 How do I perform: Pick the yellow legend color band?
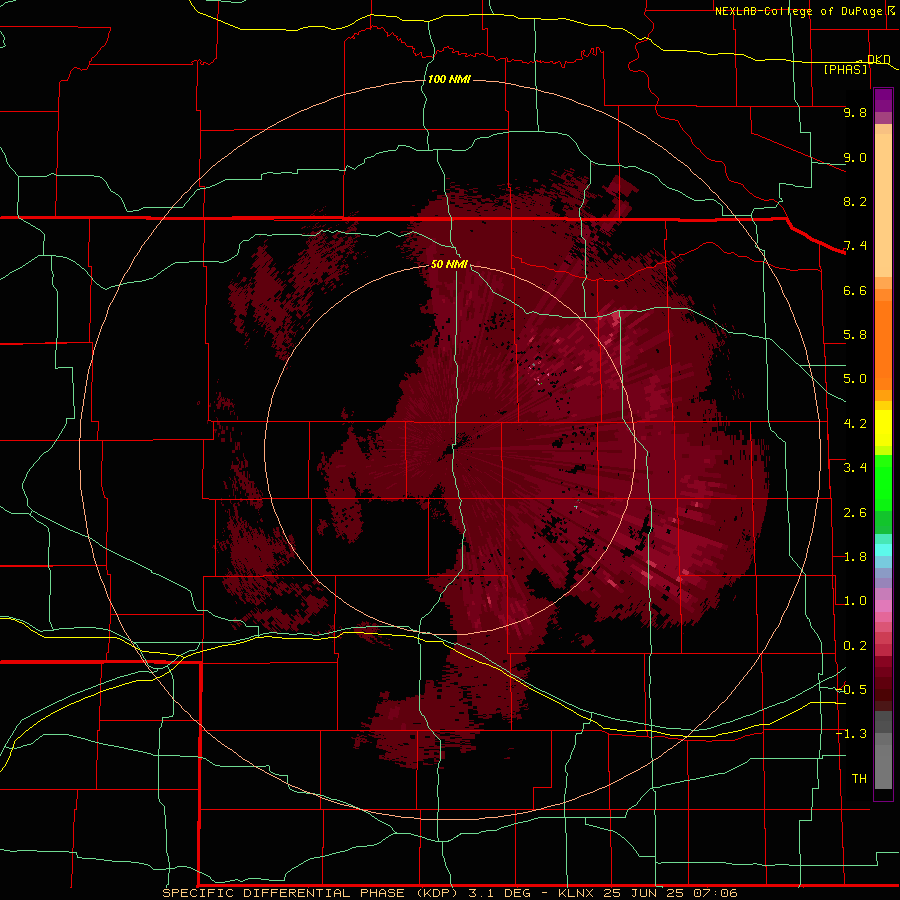pyautogui.click(x=883, y=428)
